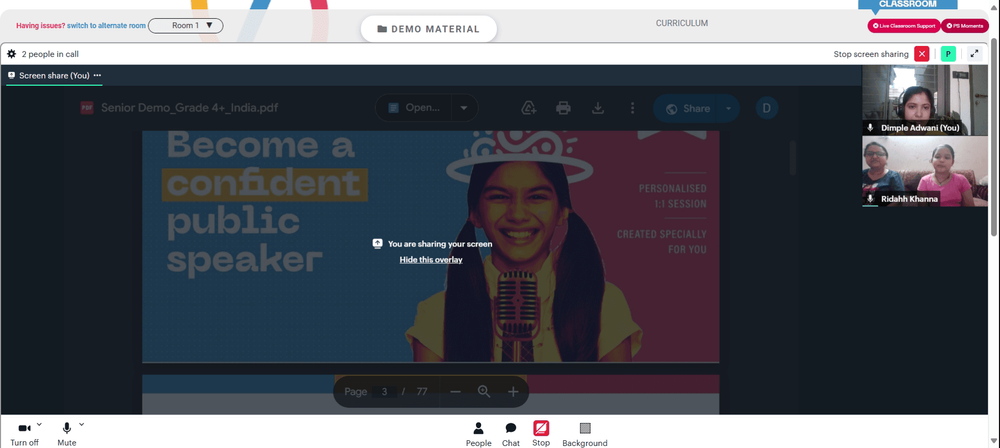Open the People panel
Viewport: 1000px width, 448px height.
(478, 434)
